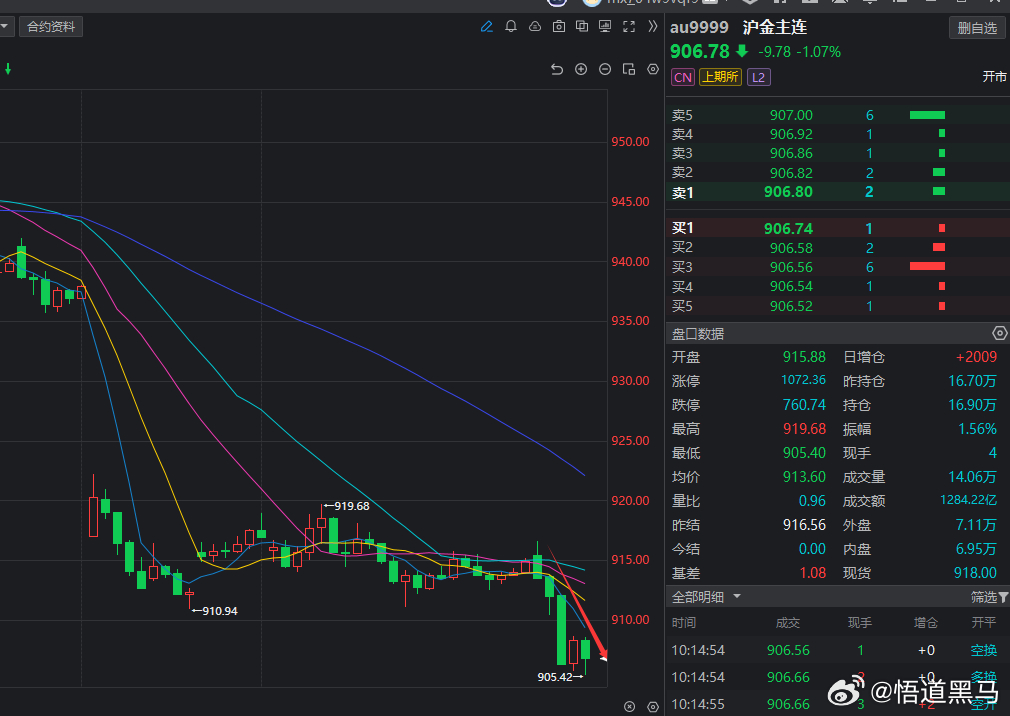
Task: Undo the last chart action
Action: coord(557,69)
